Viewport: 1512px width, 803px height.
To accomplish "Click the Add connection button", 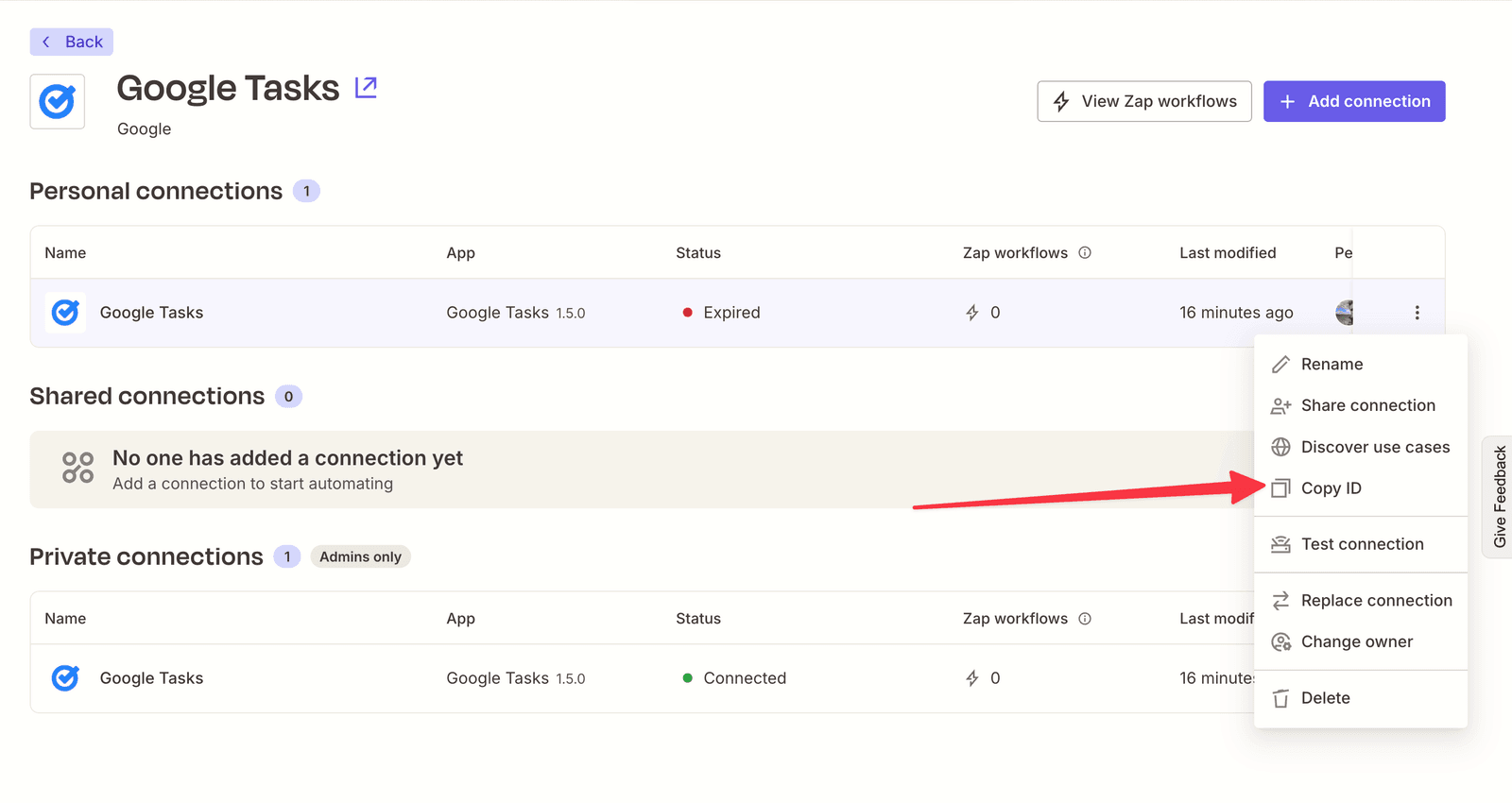I will click(1354, 101).
